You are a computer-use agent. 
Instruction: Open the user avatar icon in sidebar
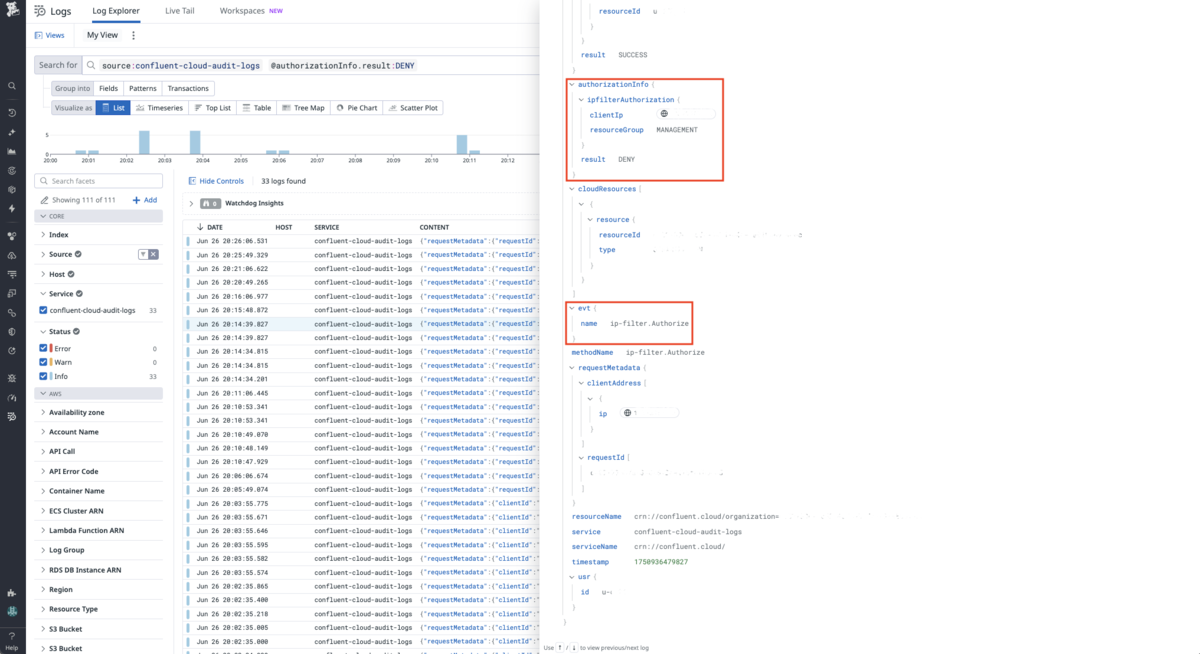[x=12, y=611]
